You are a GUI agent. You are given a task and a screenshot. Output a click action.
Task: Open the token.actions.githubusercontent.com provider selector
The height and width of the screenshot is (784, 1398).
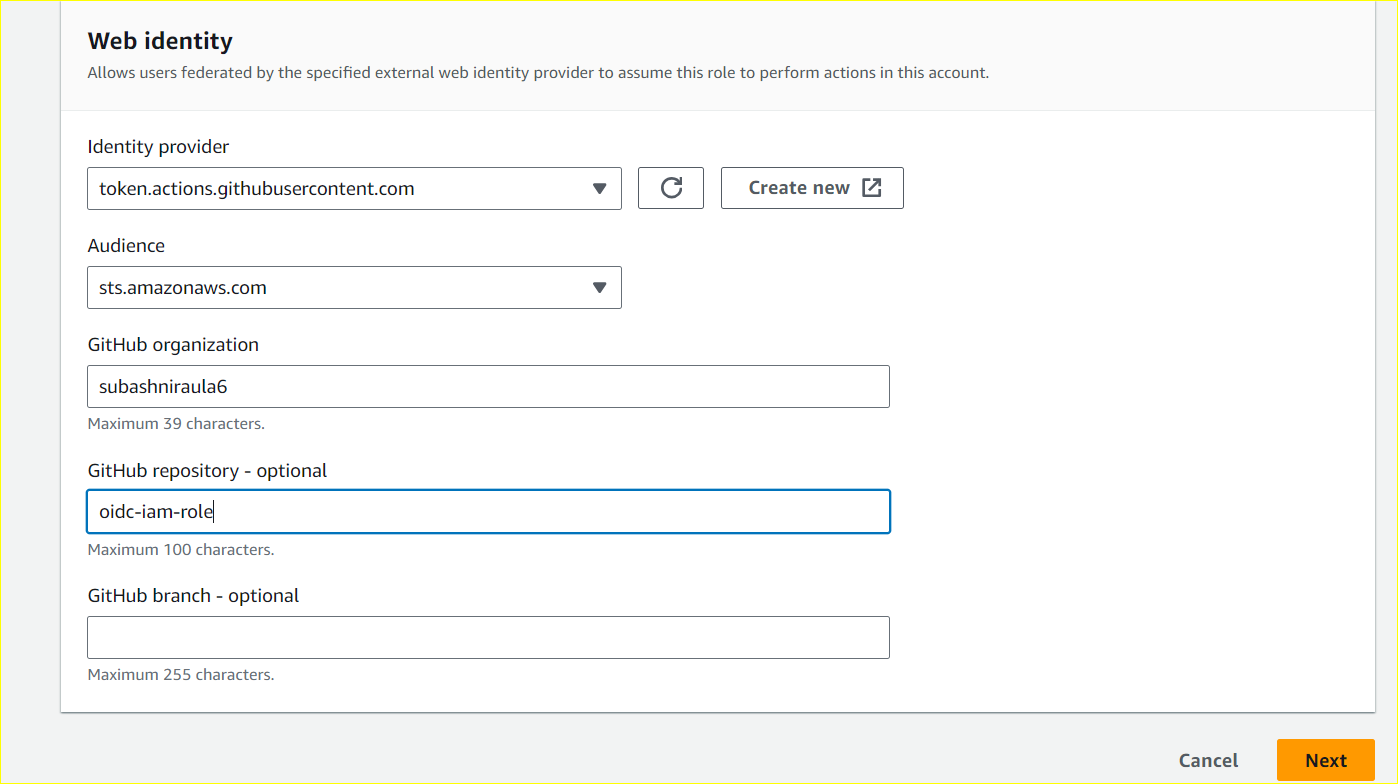click(x=354, y=188)
